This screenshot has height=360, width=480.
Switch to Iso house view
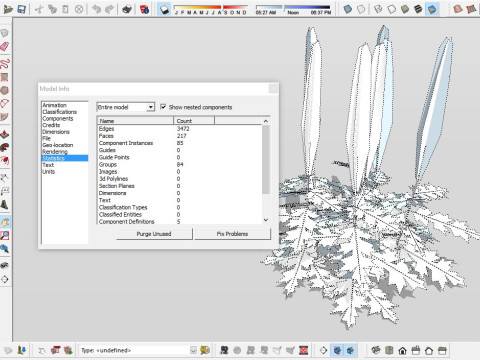[376, 350]
